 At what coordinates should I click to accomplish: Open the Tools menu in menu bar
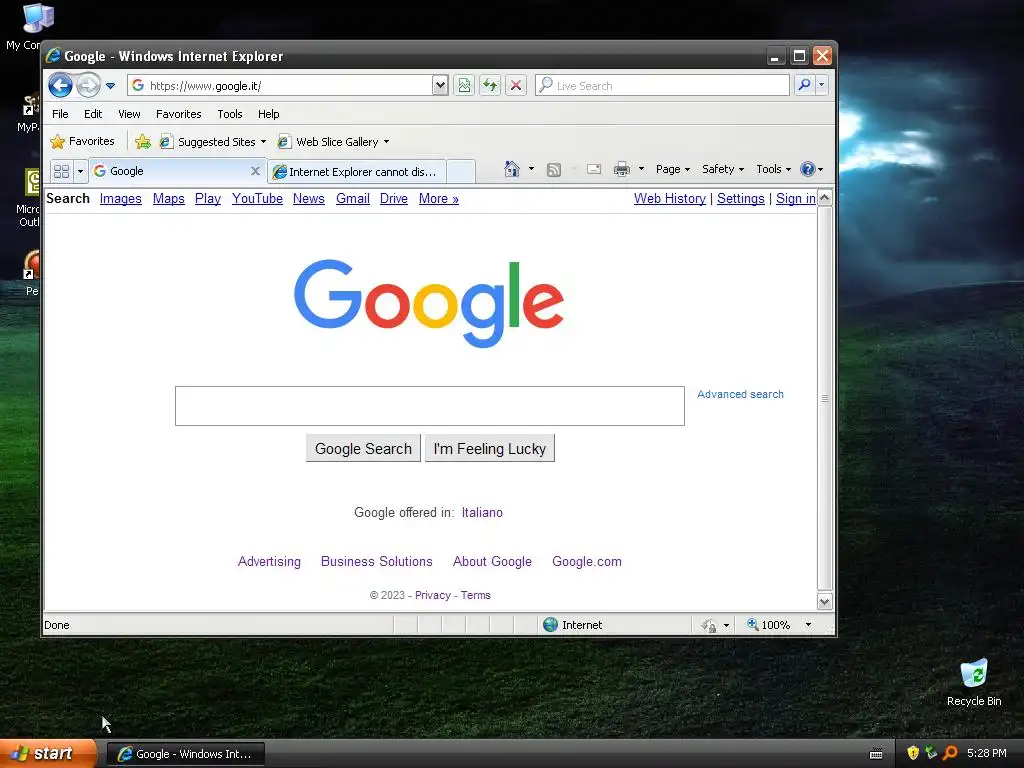(x=230, y=114)
